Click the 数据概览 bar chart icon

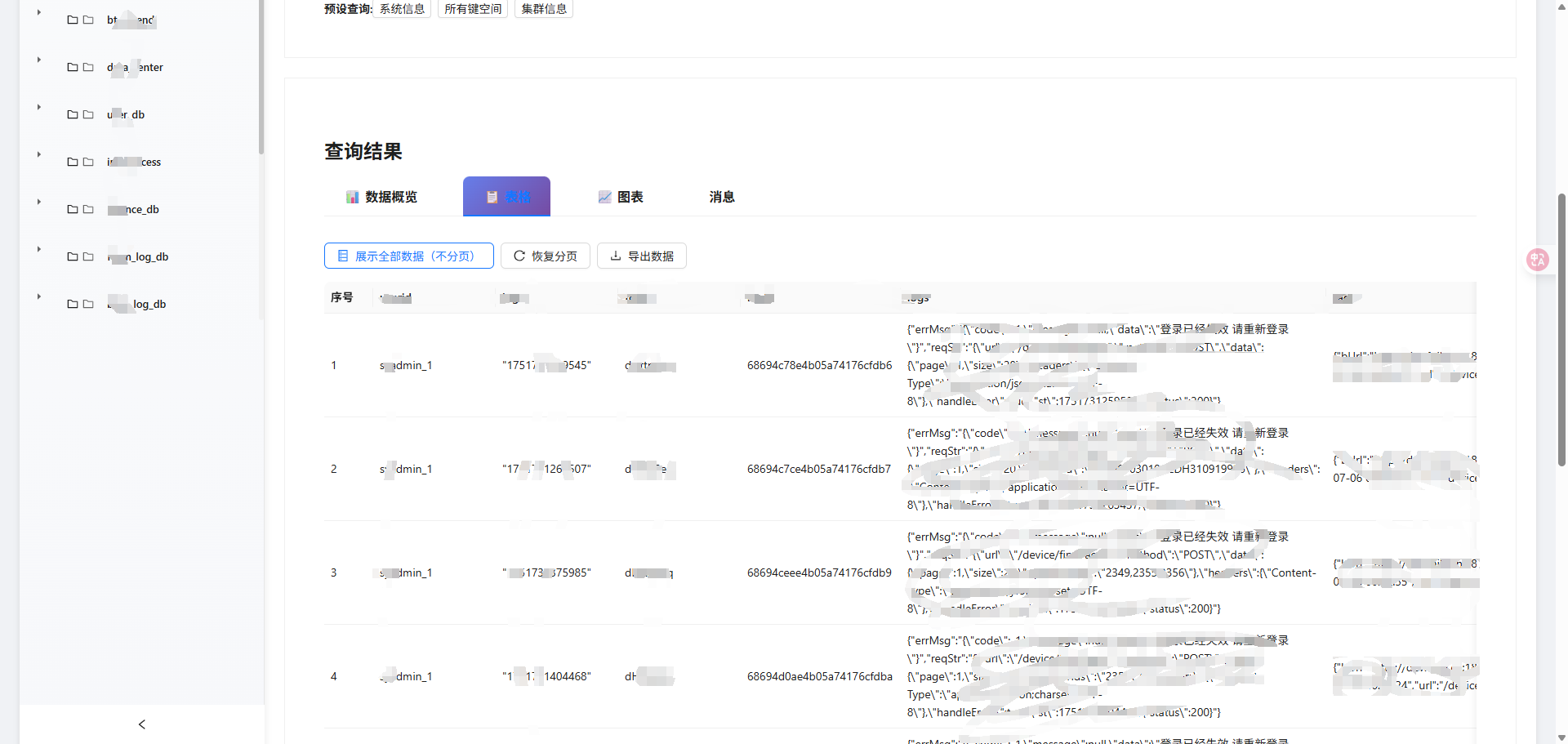[x=353, y=197]
